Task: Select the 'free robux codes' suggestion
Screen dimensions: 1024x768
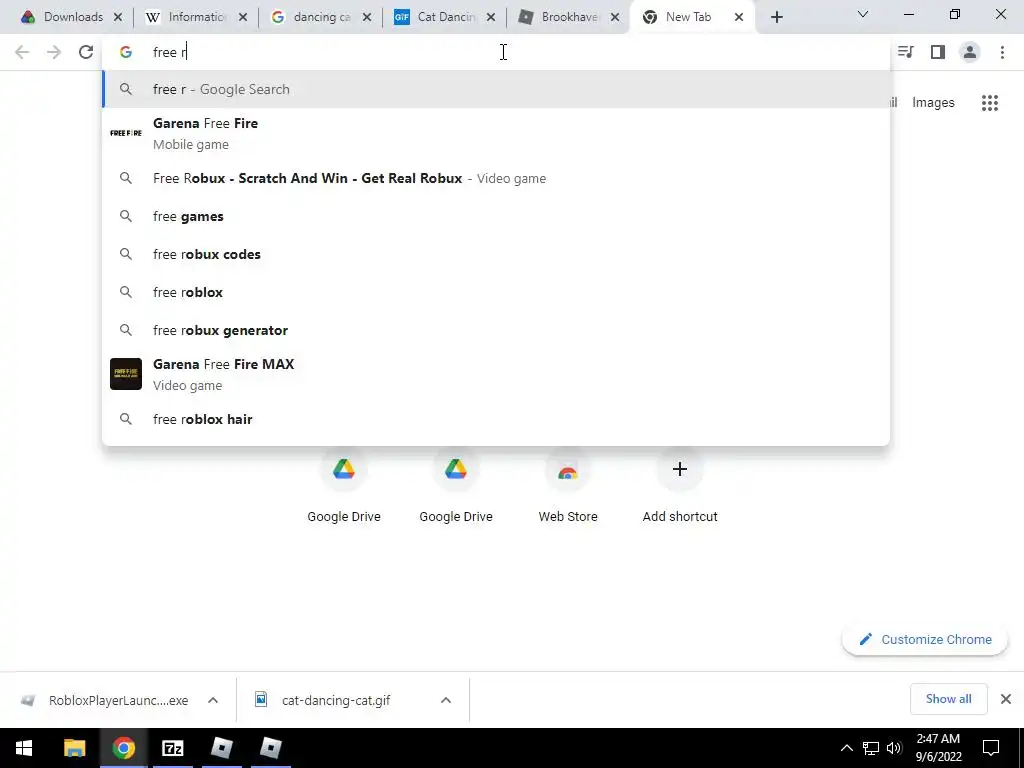Action: (496, 254)
